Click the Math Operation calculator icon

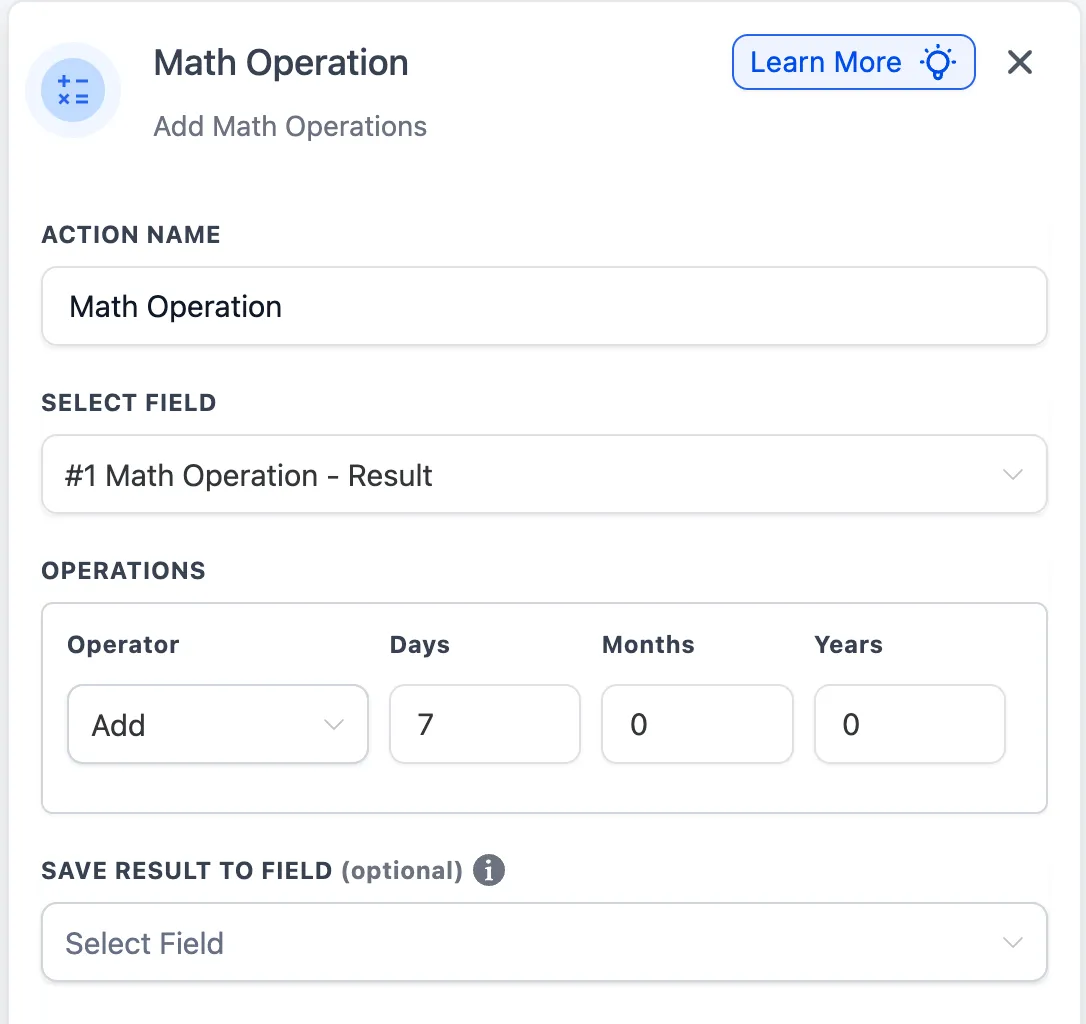tap(73, 90)
